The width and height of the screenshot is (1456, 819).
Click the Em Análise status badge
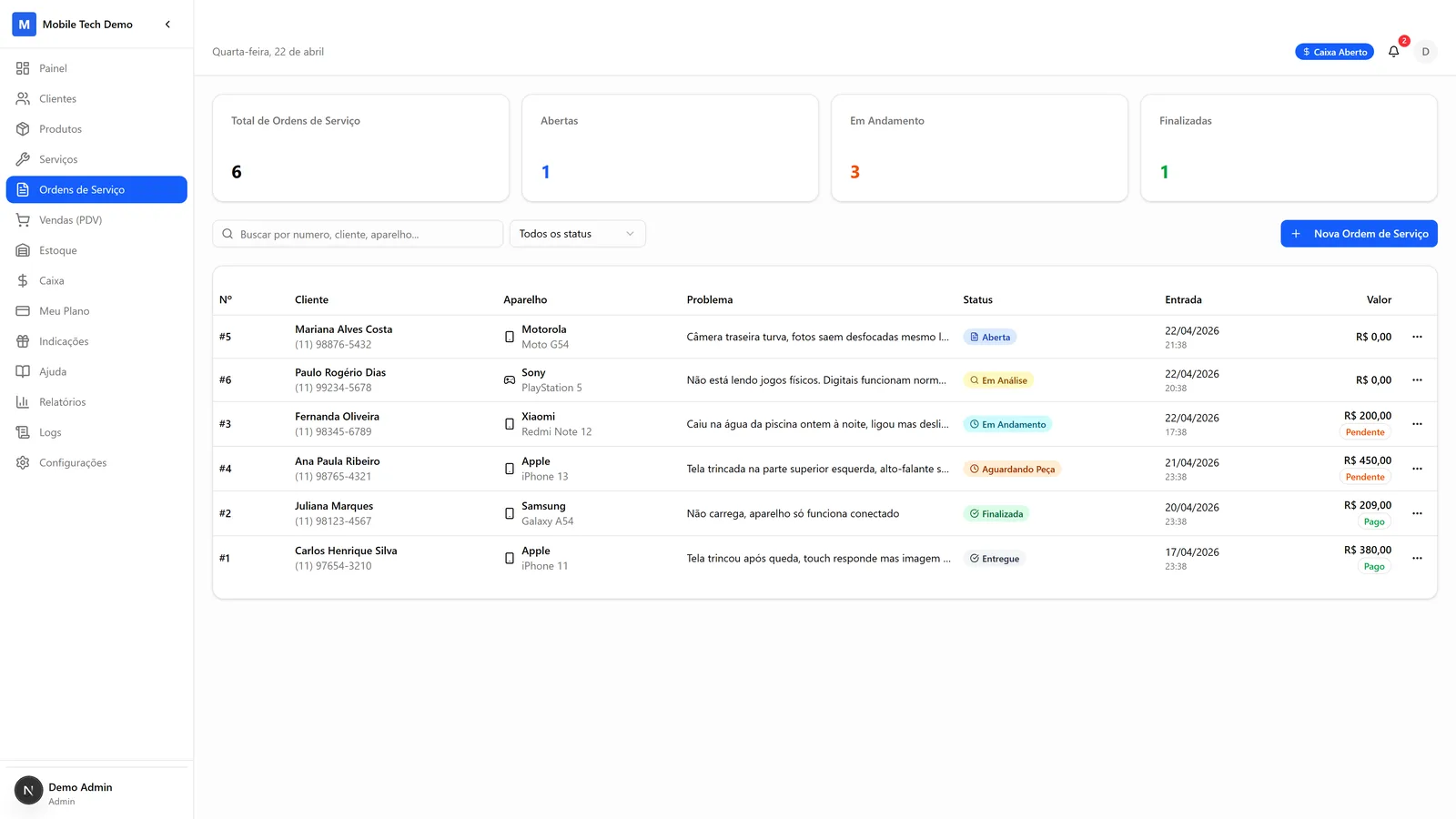click(998, 380)
